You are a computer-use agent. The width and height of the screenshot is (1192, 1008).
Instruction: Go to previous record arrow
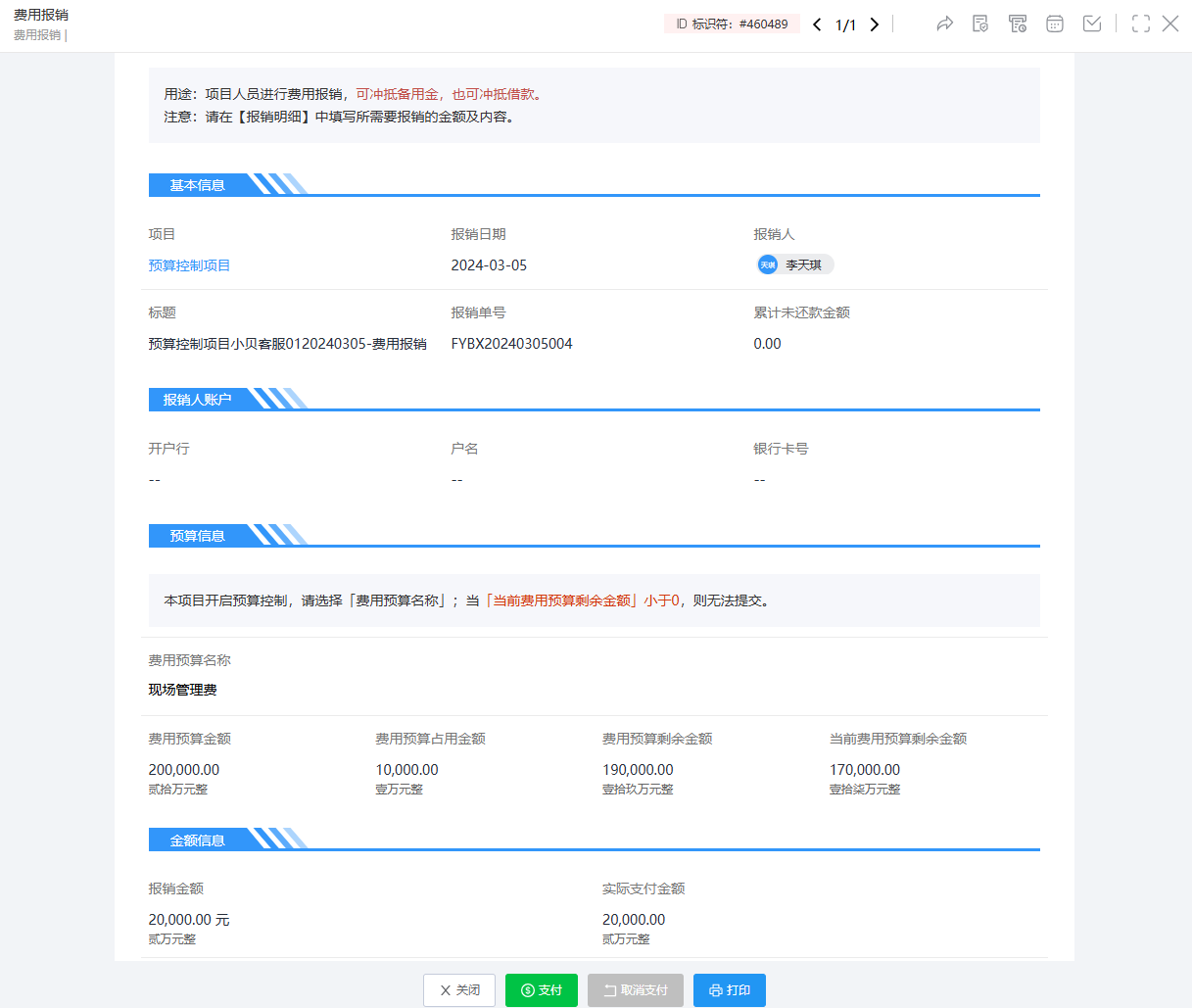point(817,24)
